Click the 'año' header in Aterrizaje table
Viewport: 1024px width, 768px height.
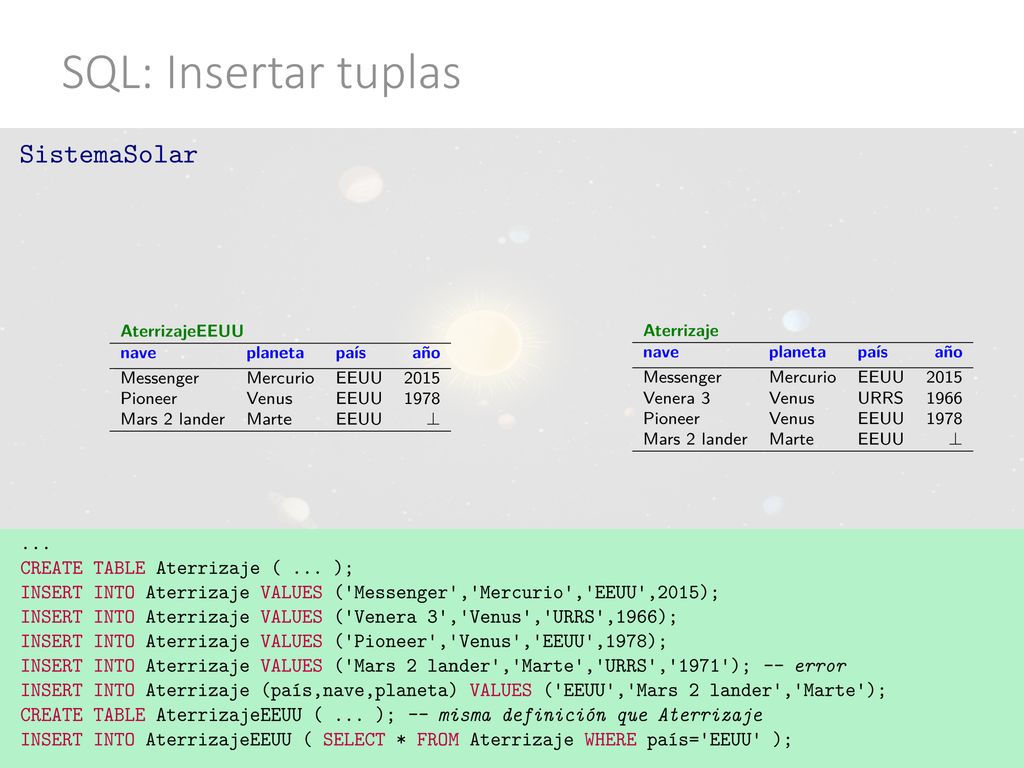[x=948, y=353]
